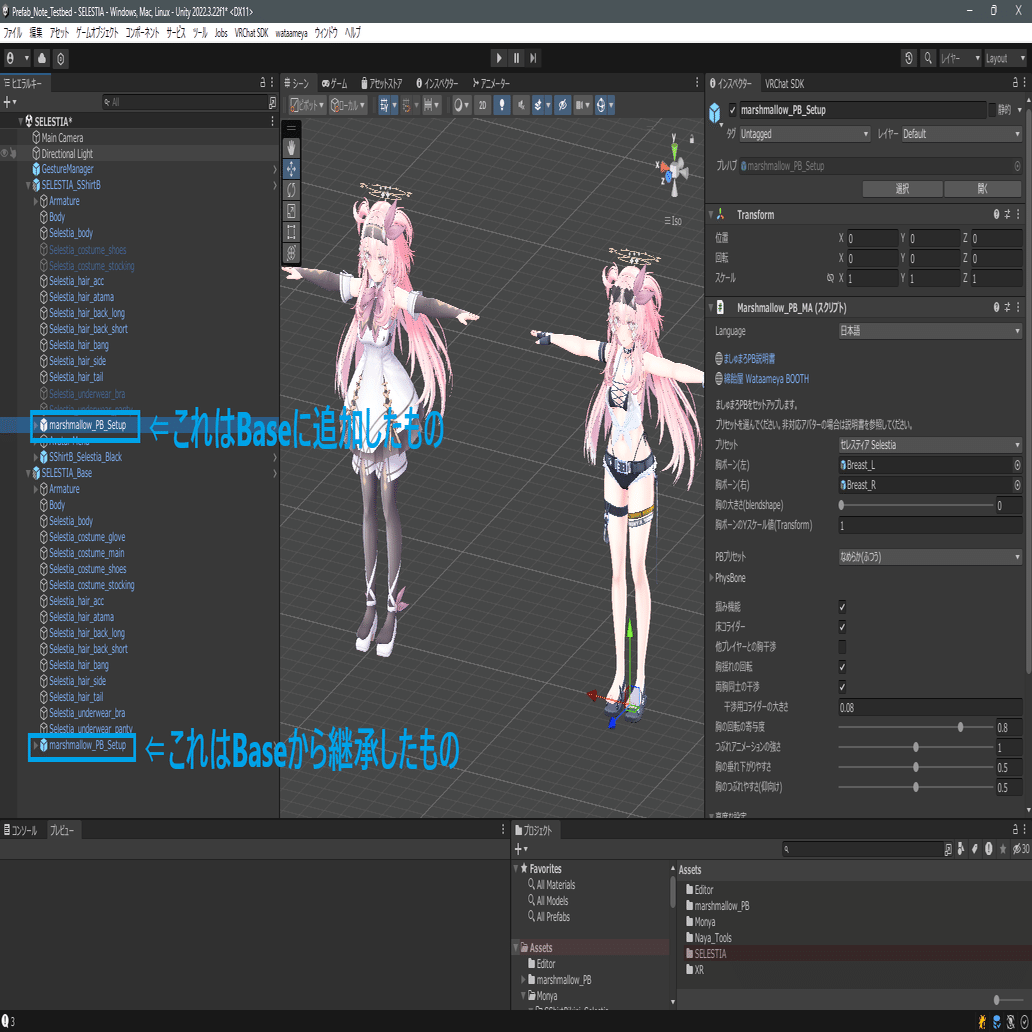Open 綿飴屋 Wataameya BOOTH link
This screenshot has width=1032, height=1032.
coord(766,379)
